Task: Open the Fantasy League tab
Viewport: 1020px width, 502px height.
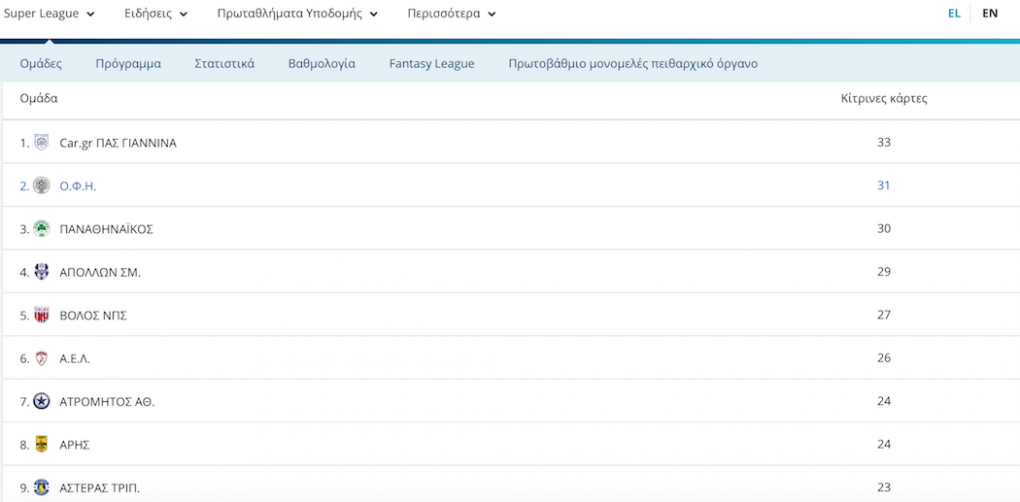Action: pyautogui.click(x=432, y=64)
